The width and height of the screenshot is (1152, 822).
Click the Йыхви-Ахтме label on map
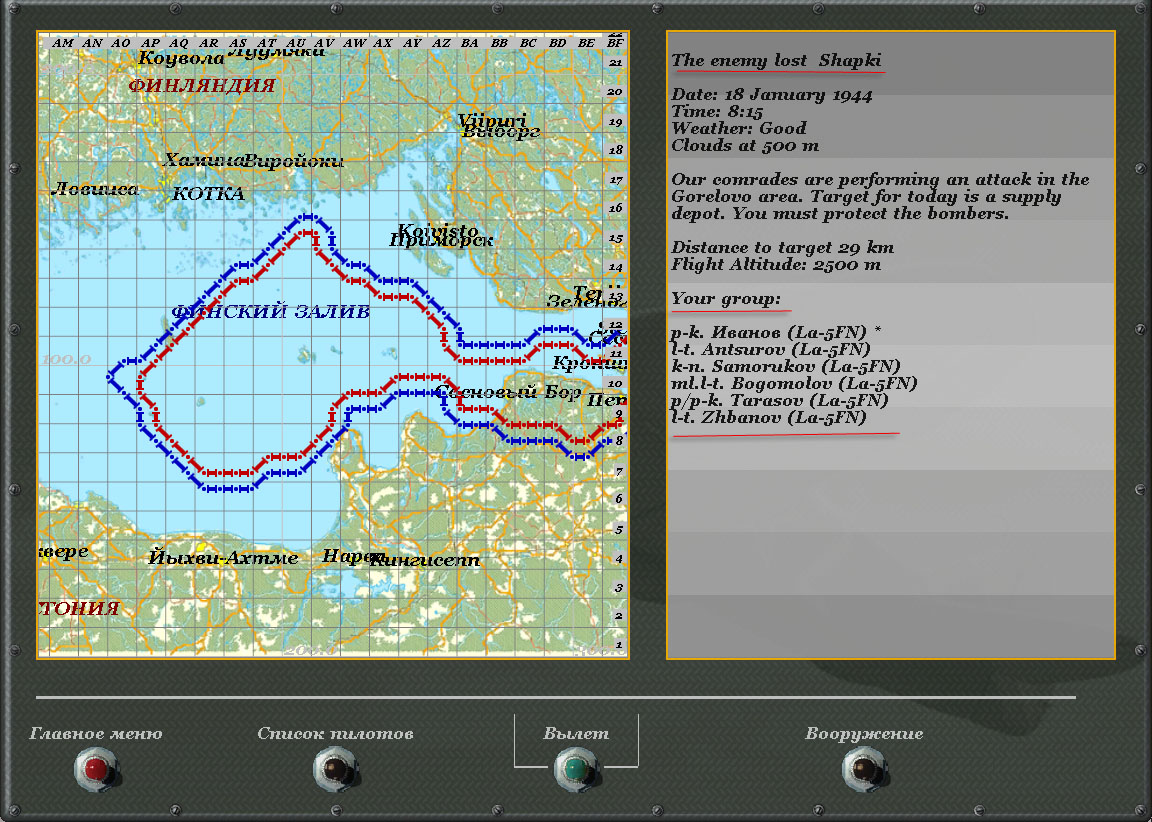coord(223,558)
